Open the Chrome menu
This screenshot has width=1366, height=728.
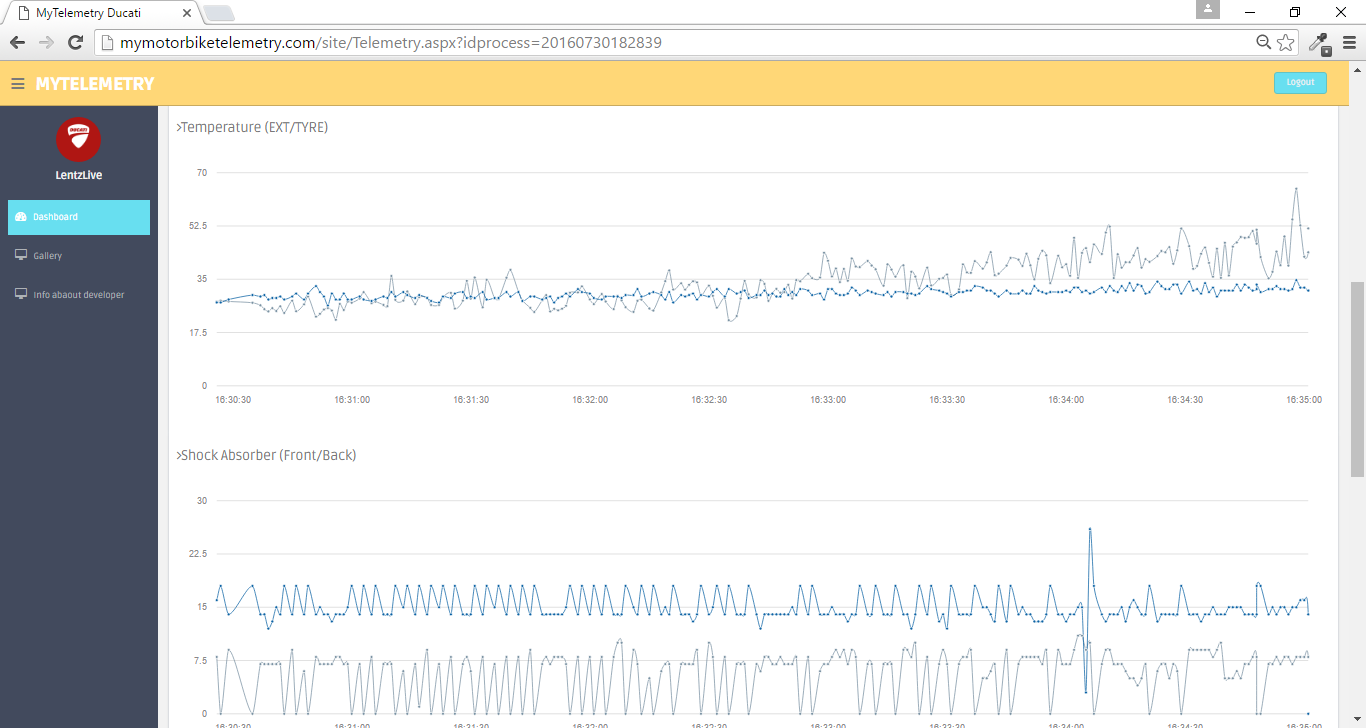[x=1349, y=43]
